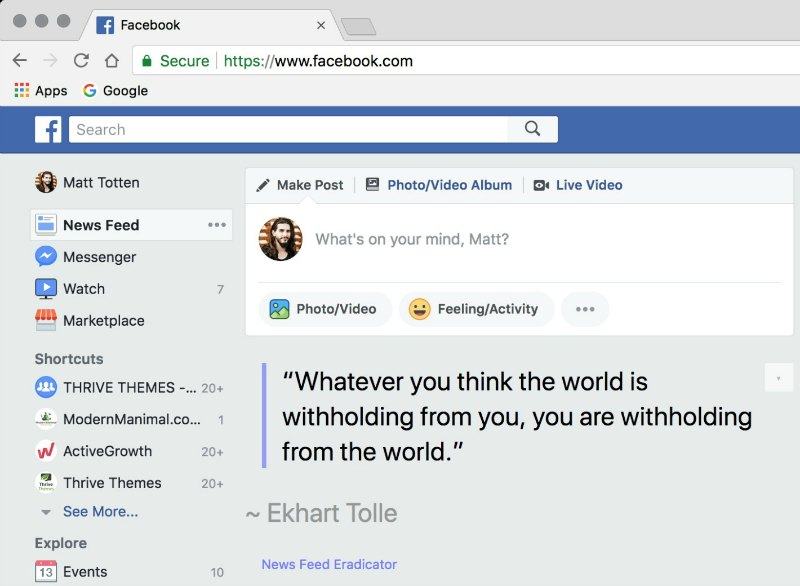The image size is (800, 586).
Task: Open the quote options dropdown arrow
Action: pyautogui.click(x=779, y=378)
